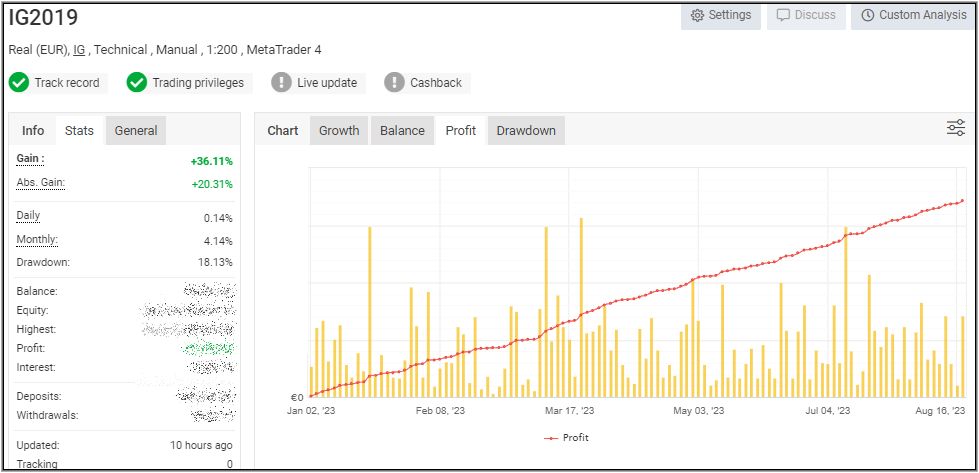Click the Track record green checkmark

[x=18, y=83]
